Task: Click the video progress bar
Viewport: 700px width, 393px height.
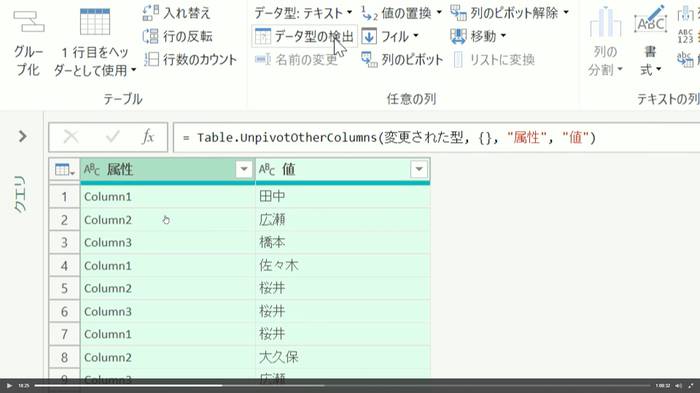Action: tap(342, 385)
